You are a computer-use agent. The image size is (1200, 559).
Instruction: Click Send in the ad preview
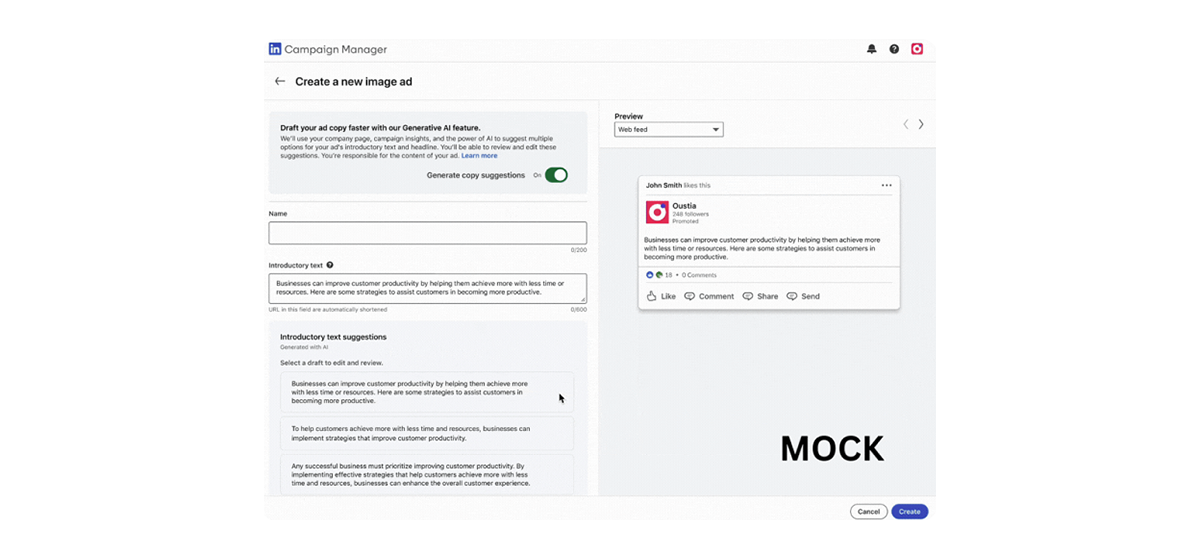point(803,296)
